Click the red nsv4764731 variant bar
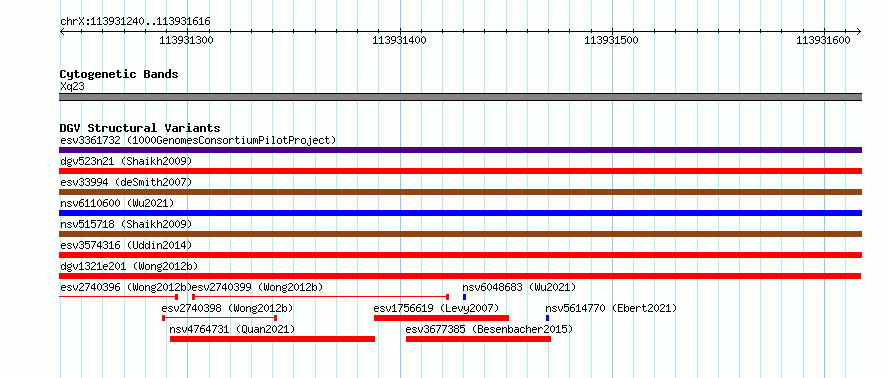The width and height of the screenshot is (890, 378). point(272,339)
